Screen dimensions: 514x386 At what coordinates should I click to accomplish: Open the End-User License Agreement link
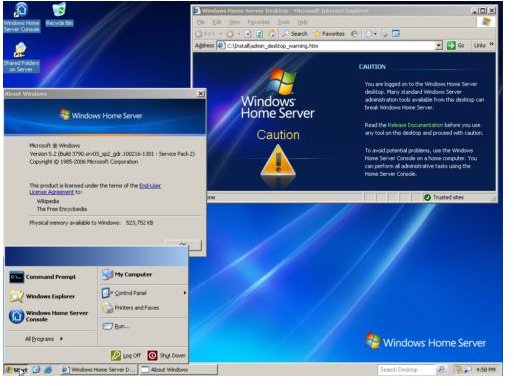(95, 189)
